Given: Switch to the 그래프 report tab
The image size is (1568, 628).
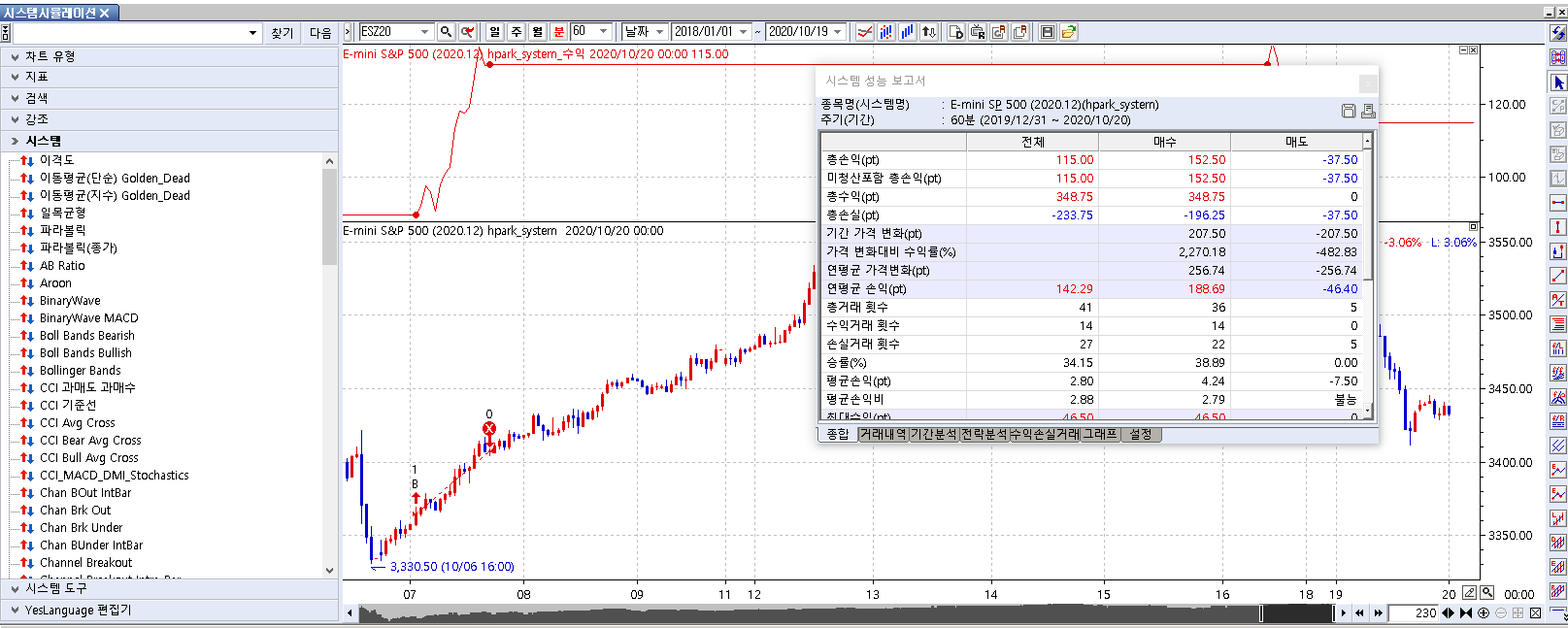Looking at the screenshot, I should coord(1100,434).
